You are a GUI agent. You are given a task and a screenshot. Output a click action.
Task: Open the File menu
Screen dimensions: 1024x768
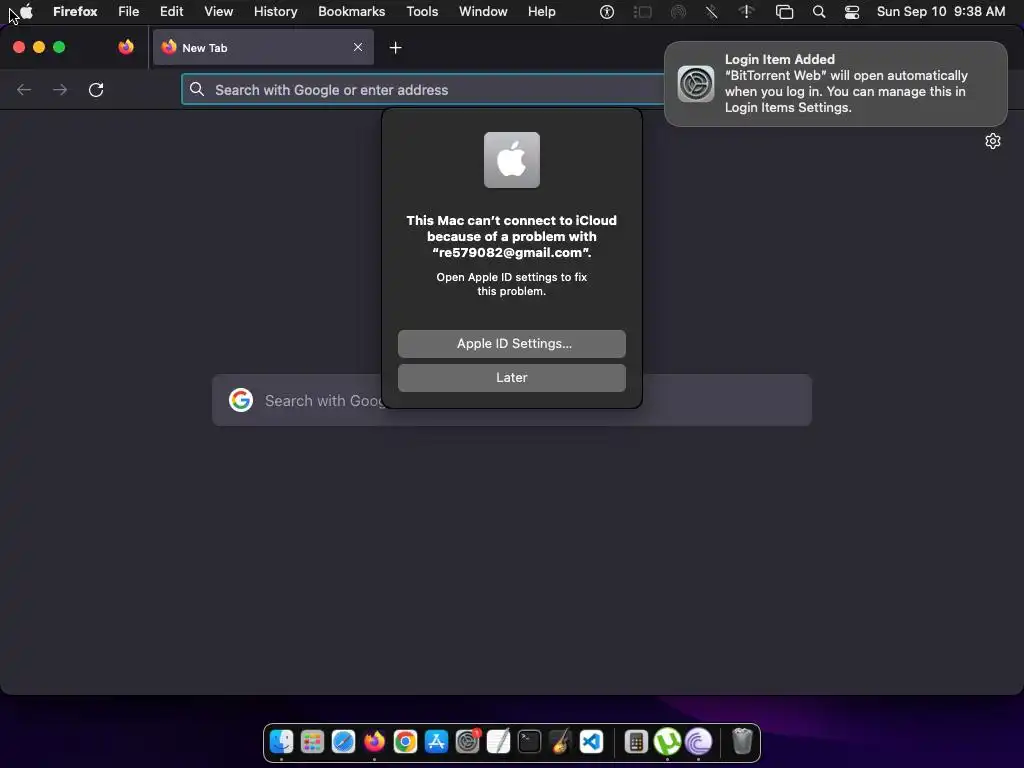(129, 11)
